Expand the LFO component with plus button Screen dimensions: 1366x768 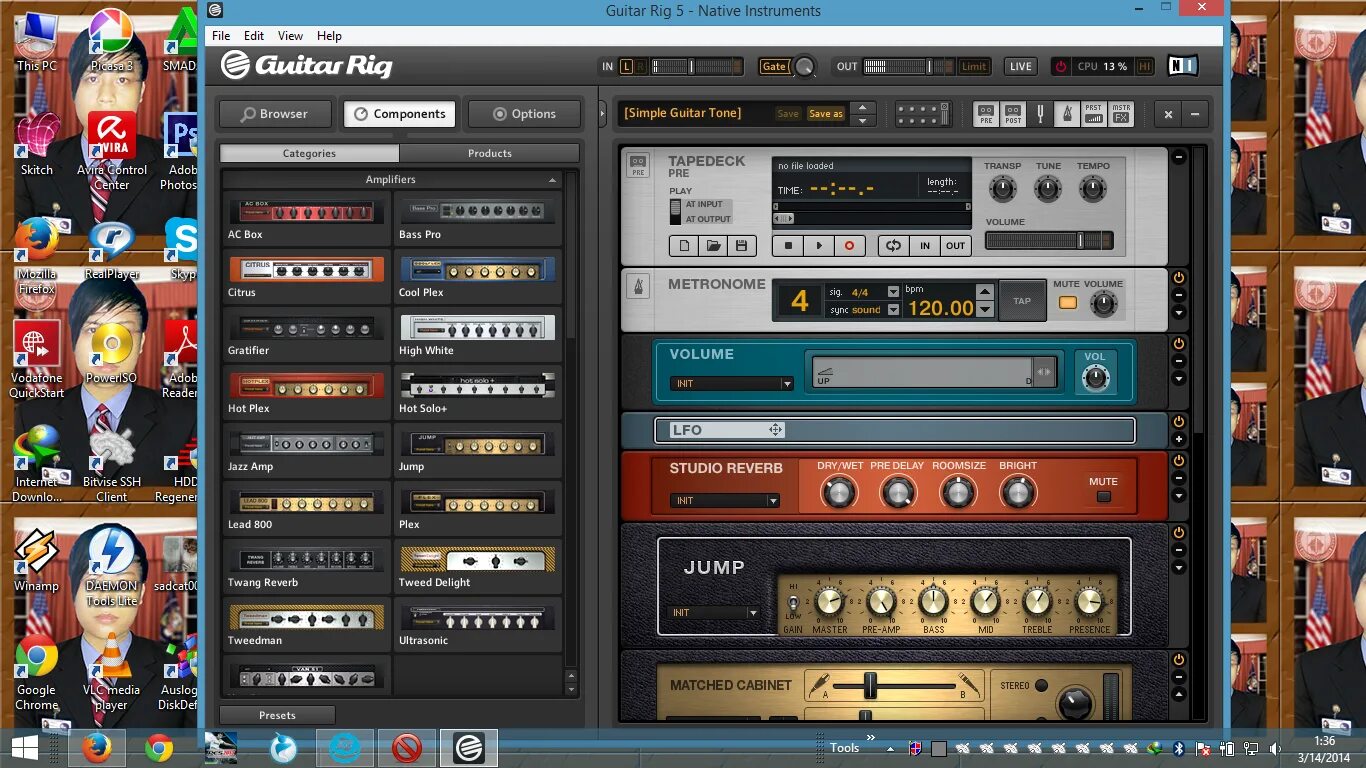[x=1178, y=440]
